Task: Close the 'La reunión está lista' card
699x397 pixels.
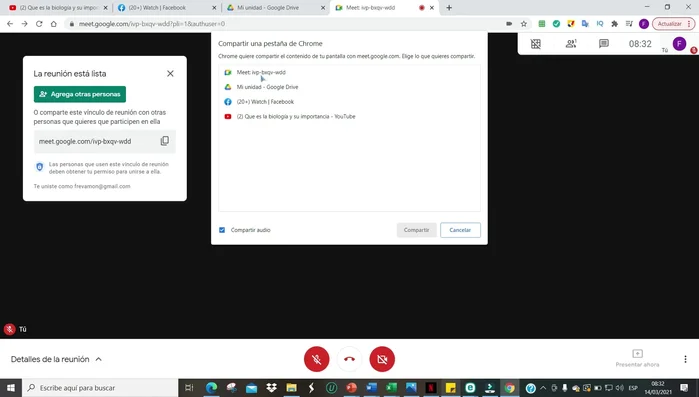Action: (170, 74)
